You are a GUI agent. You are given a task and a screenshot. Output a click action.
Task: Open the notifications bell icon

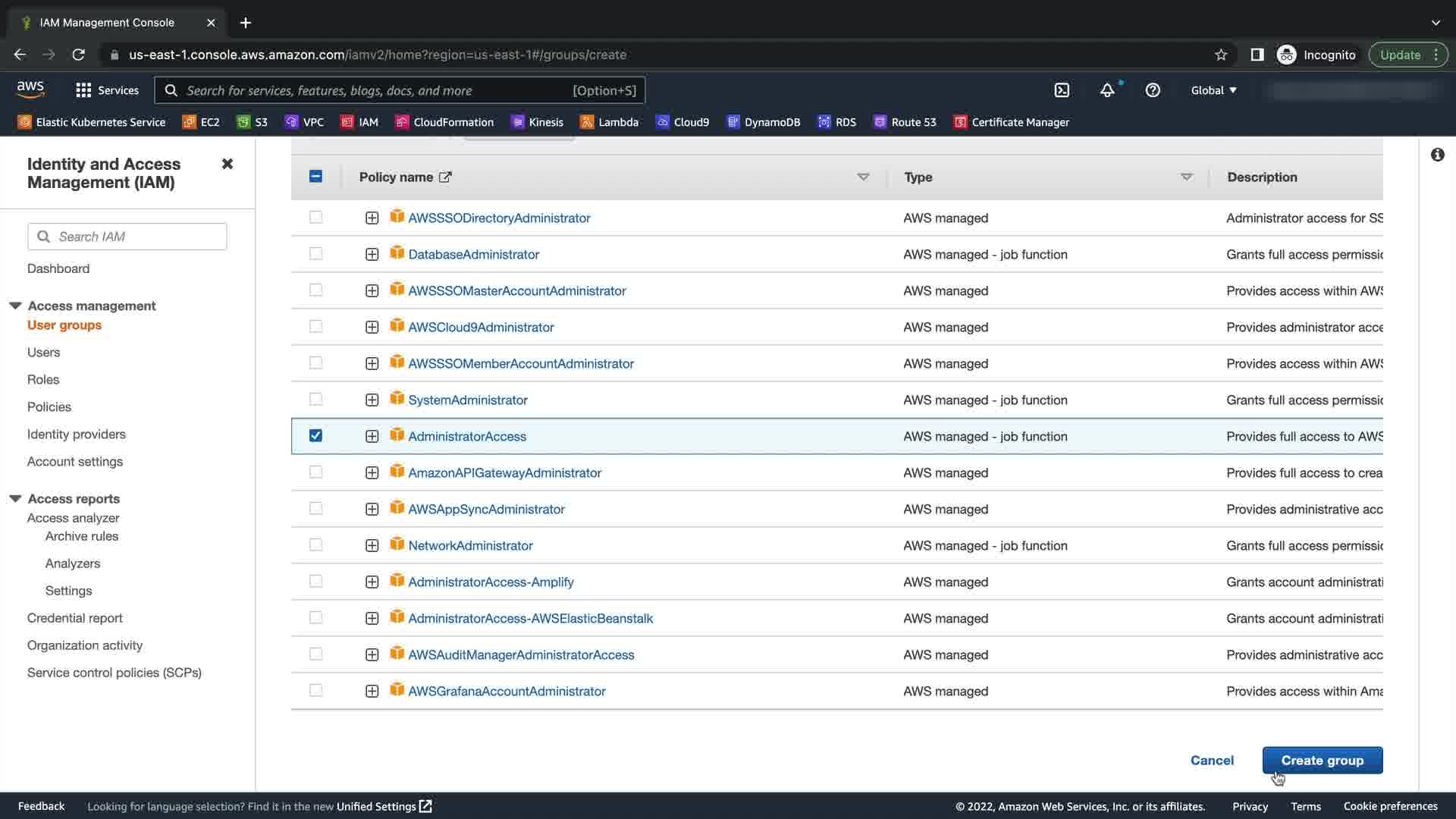pos(1107,90)
